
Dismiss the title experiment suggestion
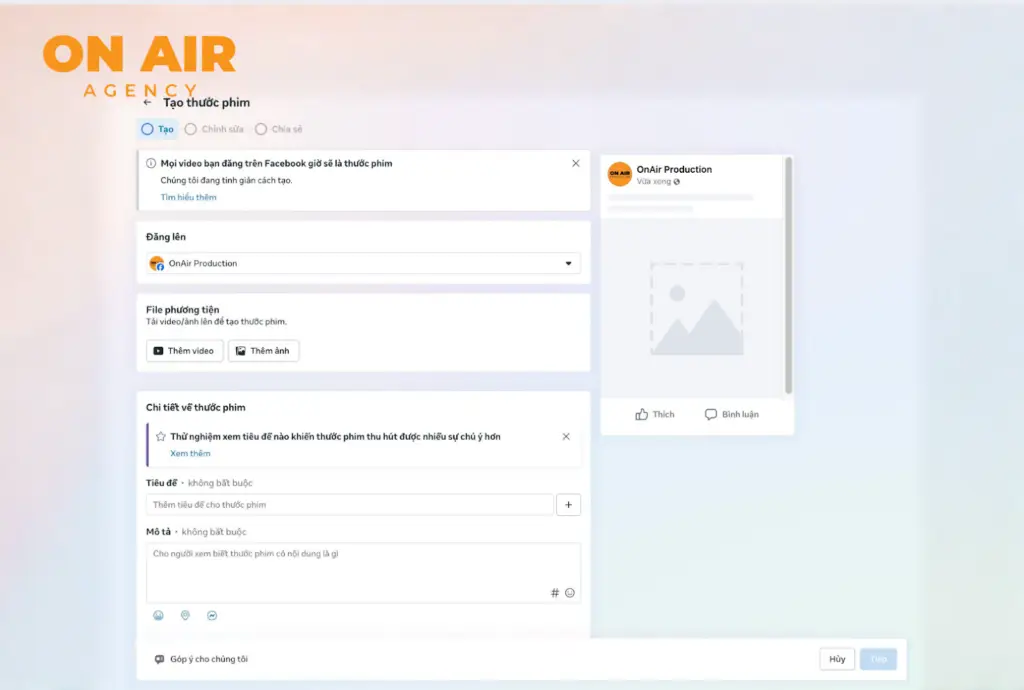click(566, 436)
